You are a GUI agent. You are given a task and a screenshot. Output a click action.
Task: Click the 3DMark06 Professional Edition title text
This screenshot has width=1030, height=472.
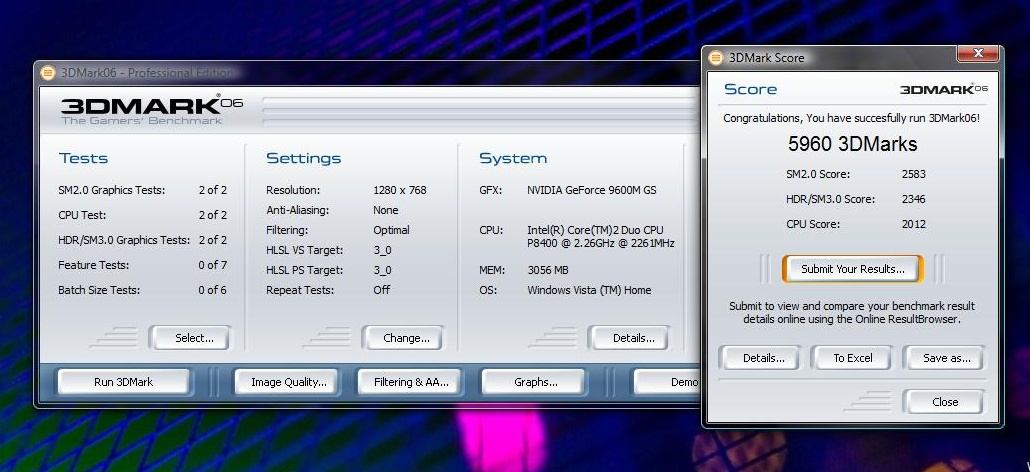coord(146,73)
